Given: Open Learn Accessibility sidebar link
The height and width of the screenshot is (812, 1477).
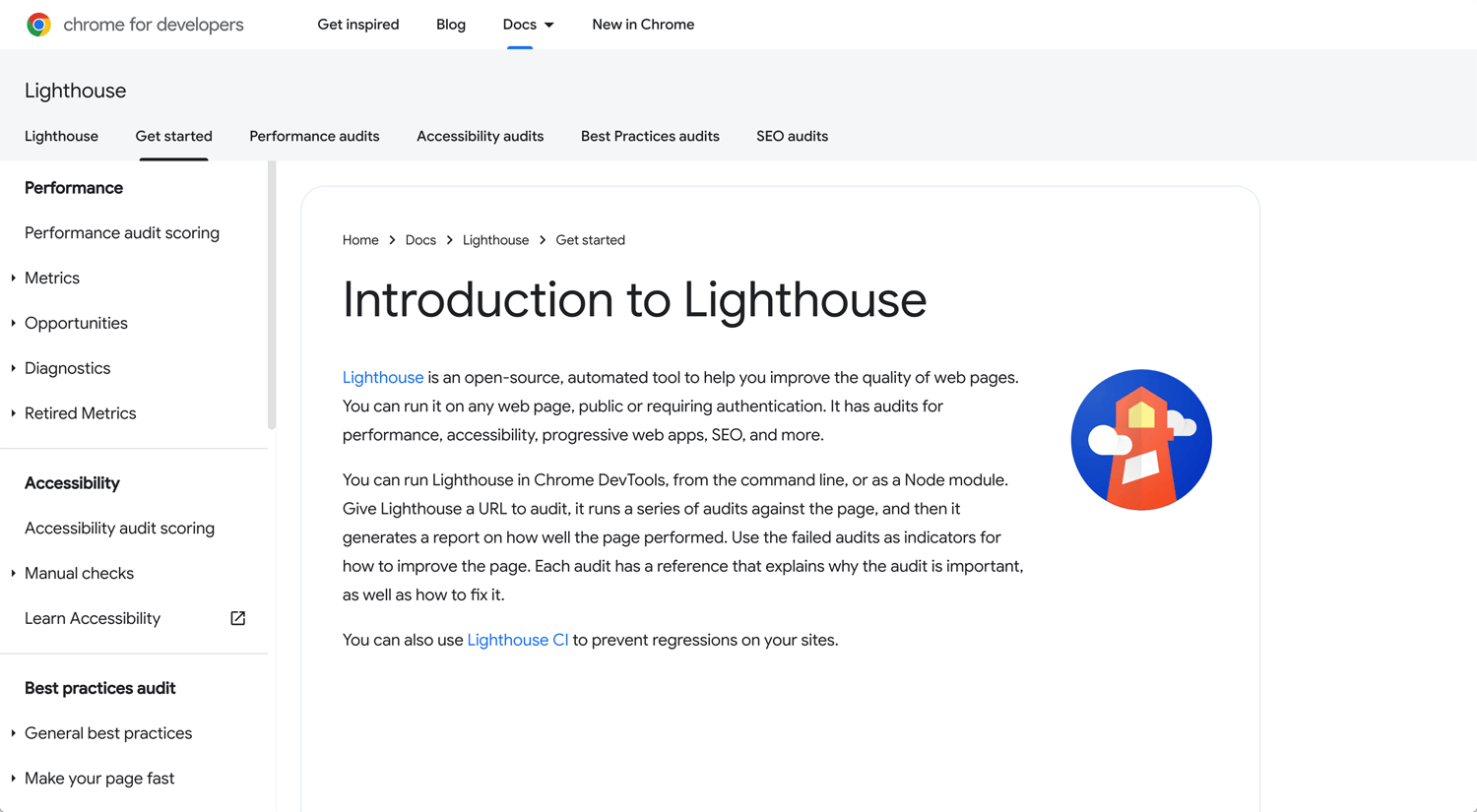Looking at the screenshot, I should 93,619.
